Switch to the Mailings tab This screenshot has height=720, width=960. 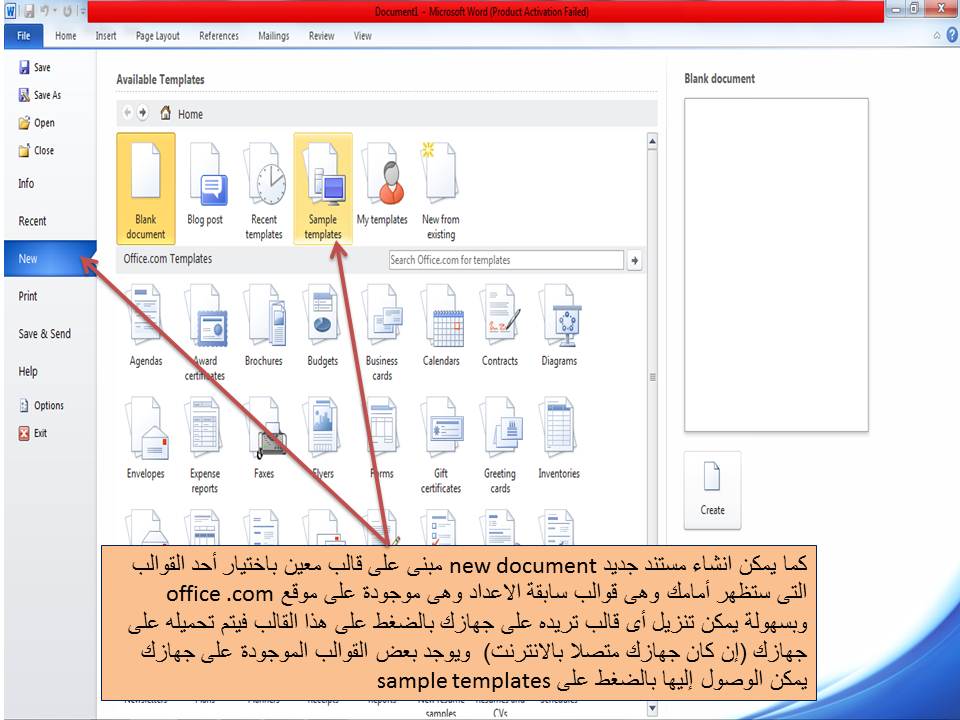(x=274, y=36)
